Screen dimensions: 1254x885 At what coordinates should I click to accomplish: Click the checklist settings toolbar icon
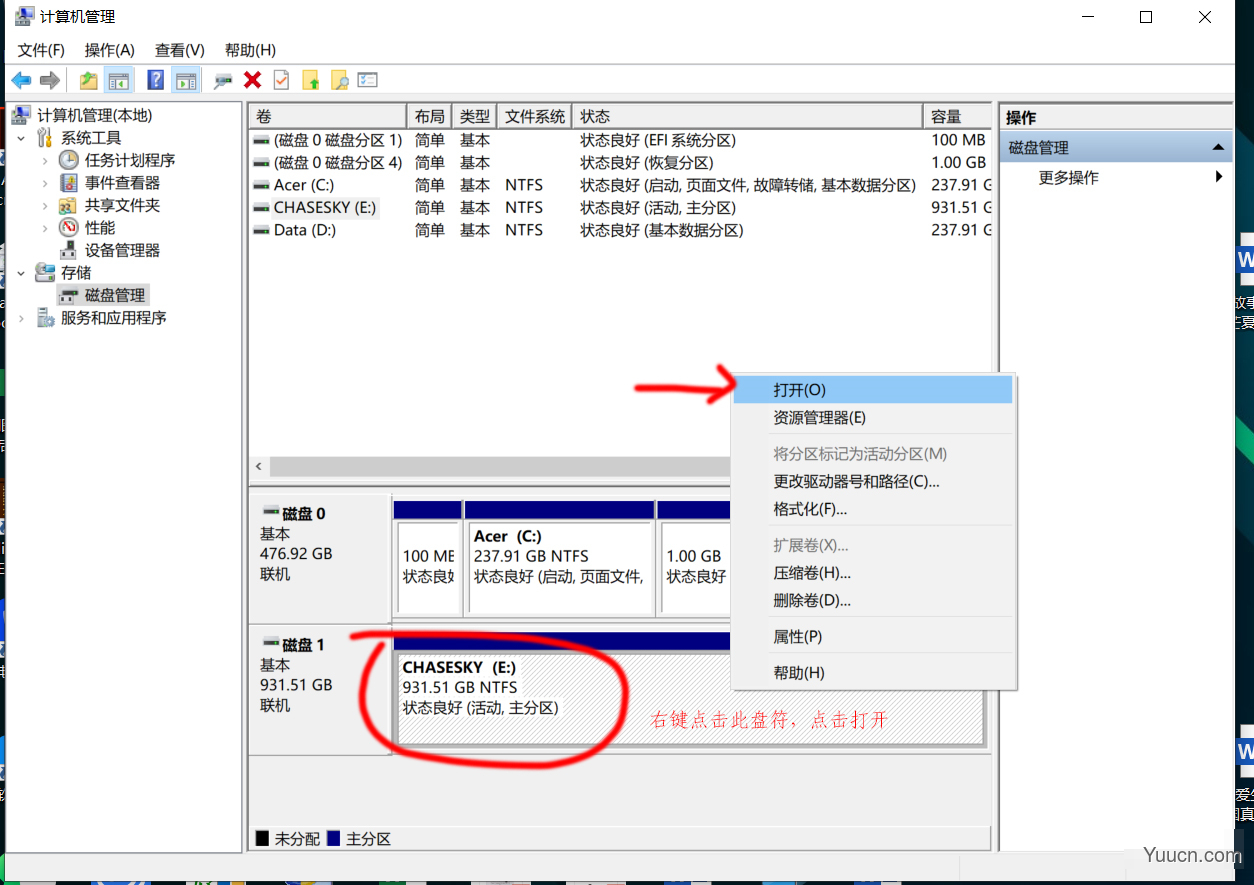(x=368, y=80)
